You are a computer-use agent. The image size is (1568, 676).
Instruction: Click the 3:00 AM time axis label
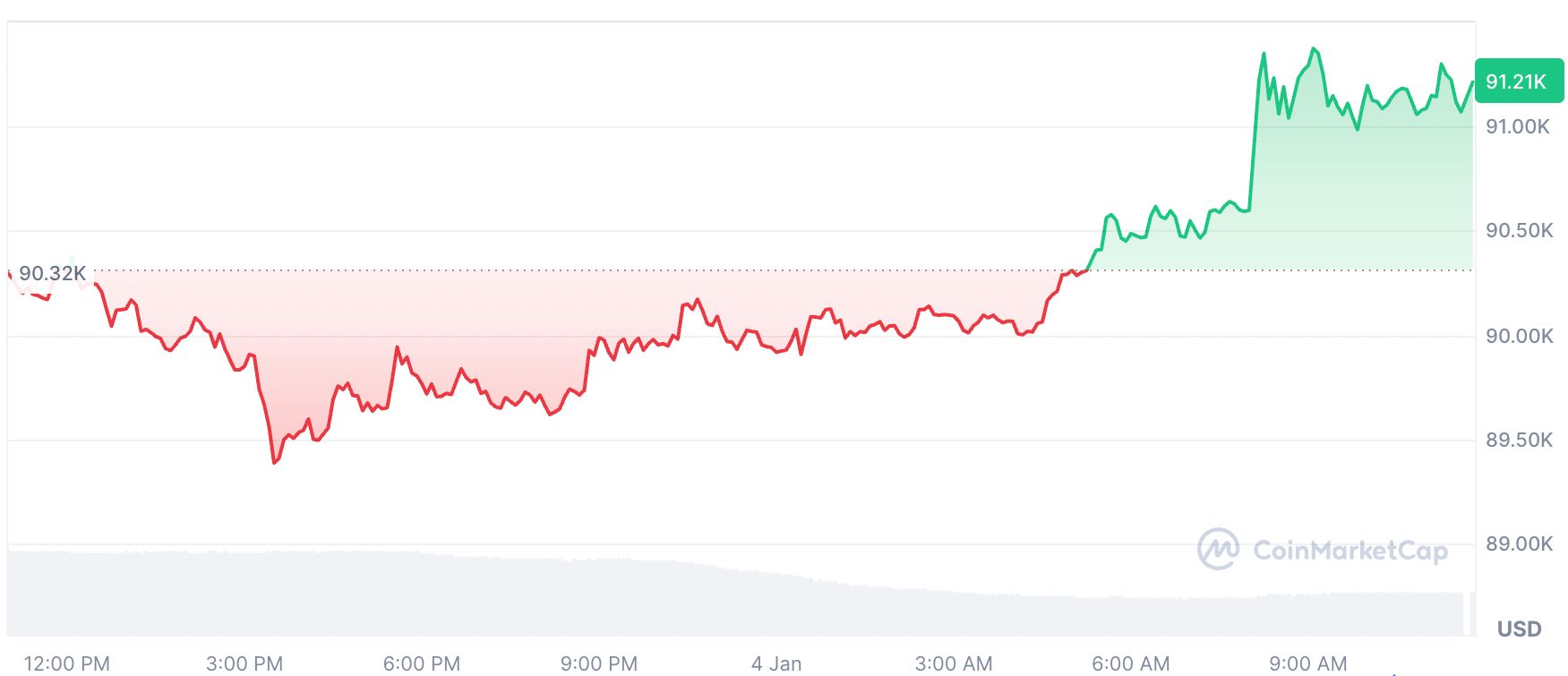coord(954,663)
